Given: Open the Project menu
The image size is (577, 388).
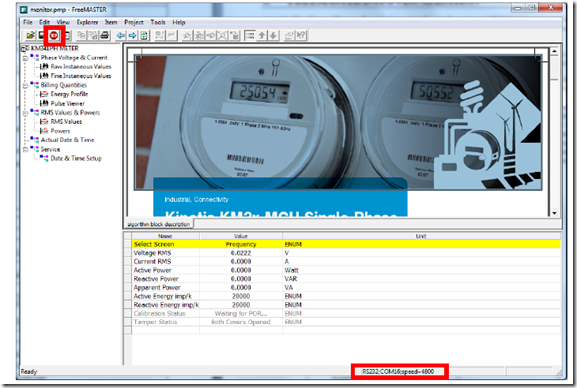Looking at the screenshot, I should tap(134, 22).
